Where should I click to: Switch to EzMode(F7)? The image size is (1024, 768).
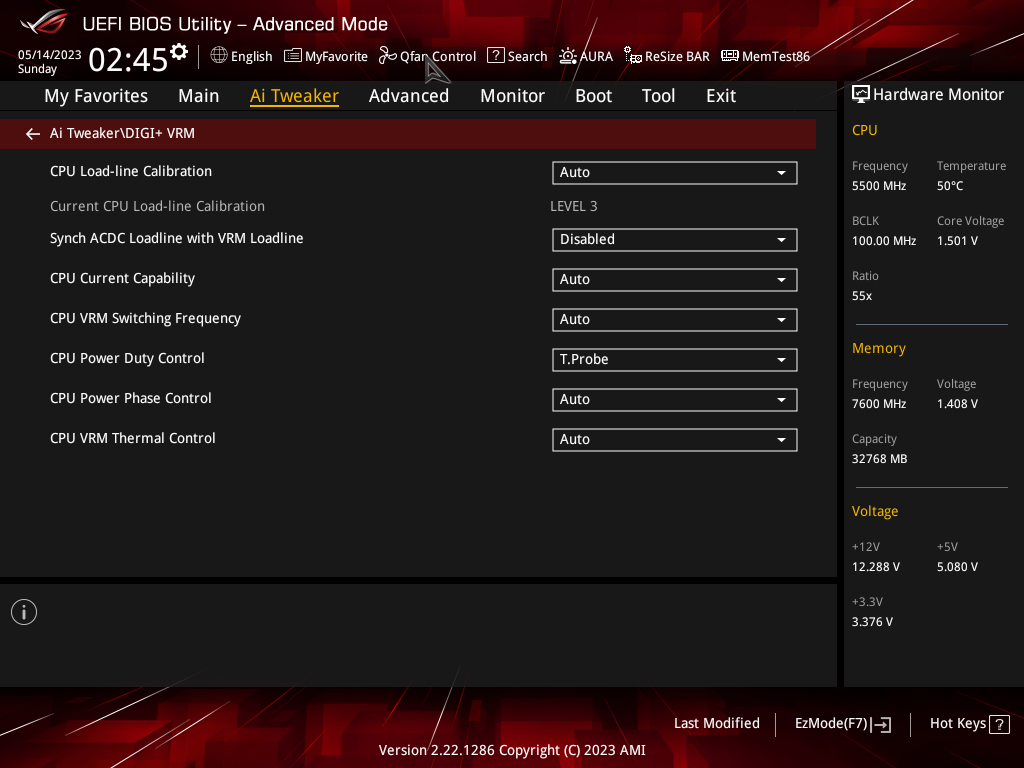[x=842, y=724]
